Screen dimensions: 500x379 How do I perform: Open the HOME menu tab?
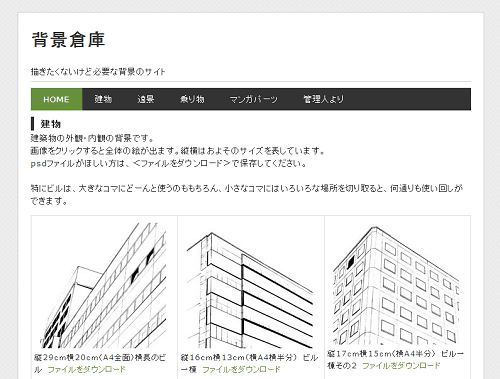coord(56,99)
